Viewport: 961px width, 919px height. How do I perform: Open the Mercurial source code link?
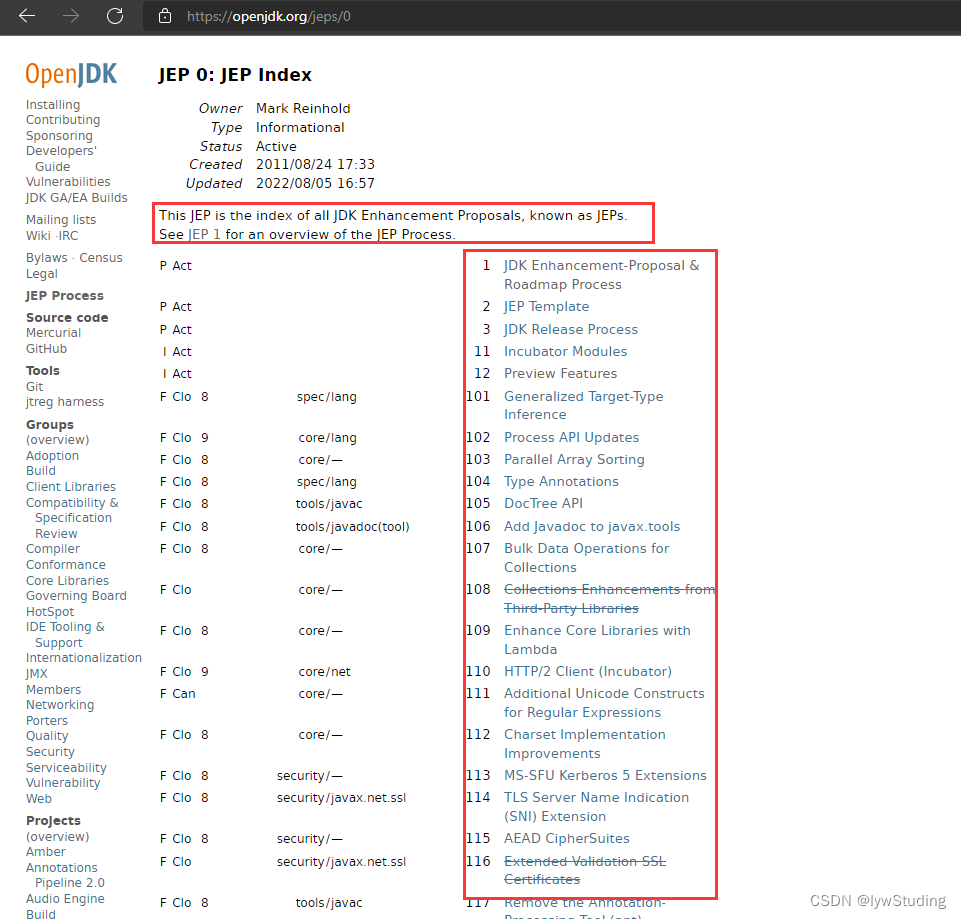click(x=53, y=333)
